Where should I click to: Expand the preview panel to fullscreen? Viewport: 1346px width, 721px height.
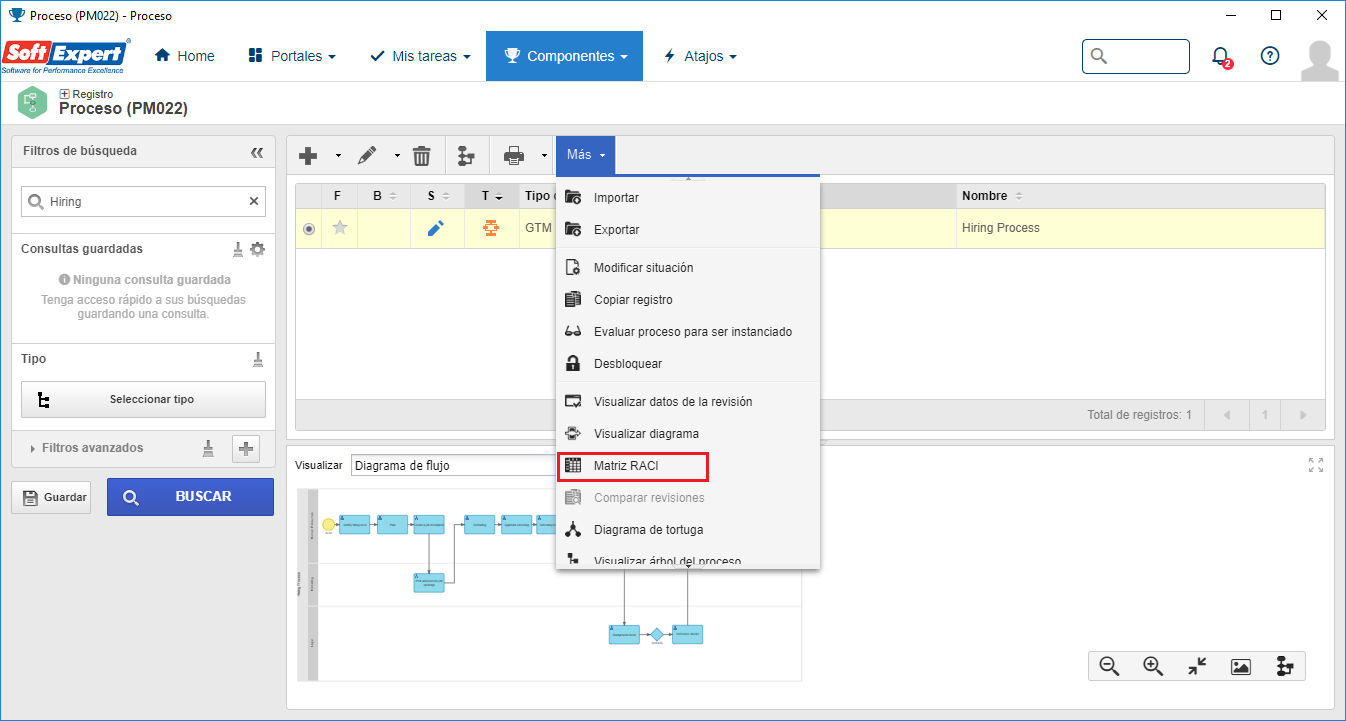pos(1316,465)
